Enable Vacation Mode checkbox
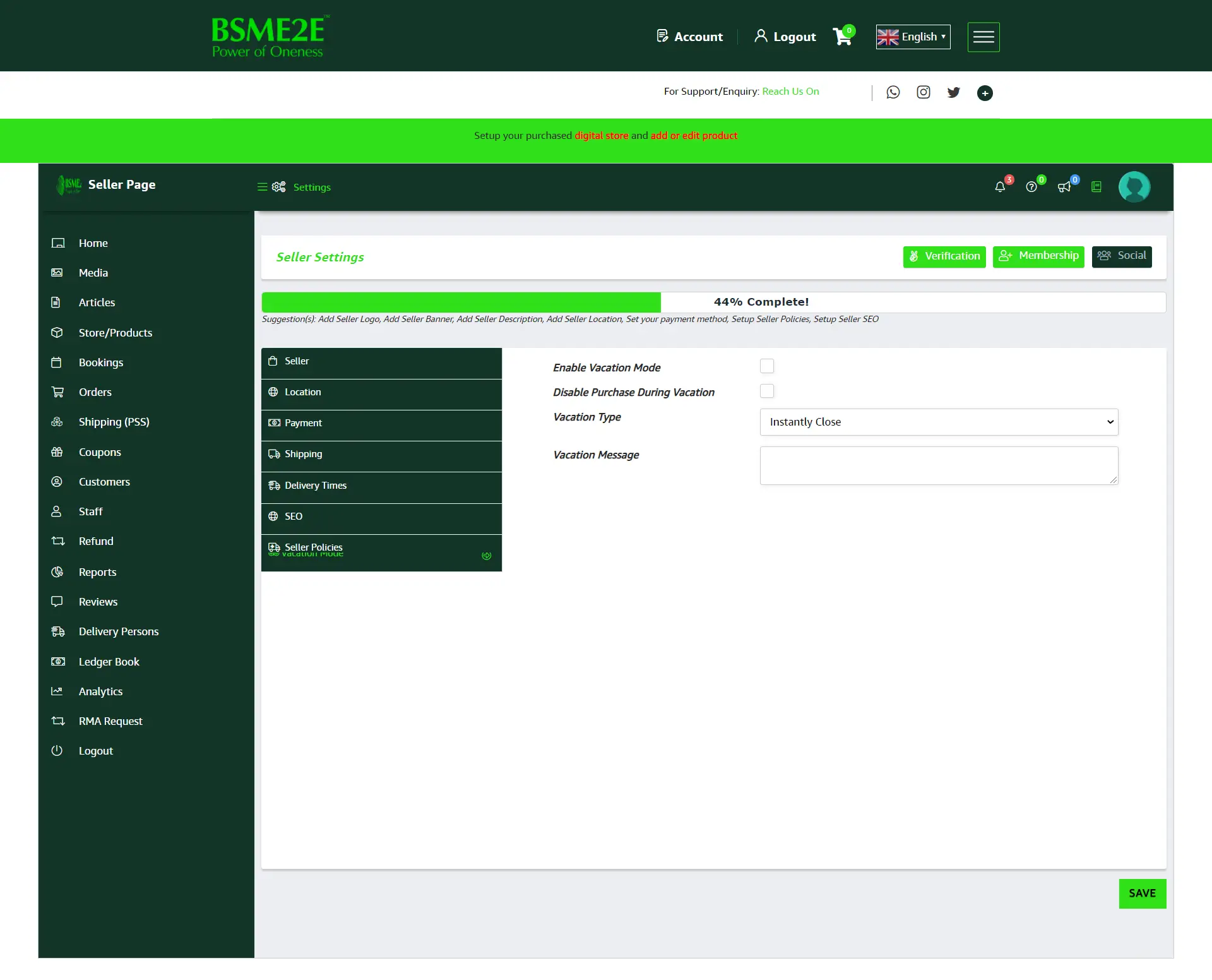Image resolution: width=1212 pixels, height=980 pixels. pos(767,366)
